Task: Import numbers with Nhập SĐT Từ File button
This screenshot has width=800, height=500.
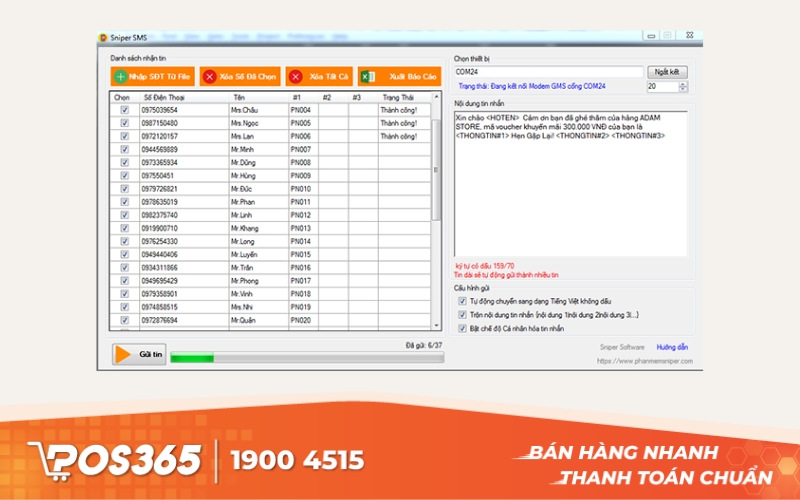Action: pos(153,77)
